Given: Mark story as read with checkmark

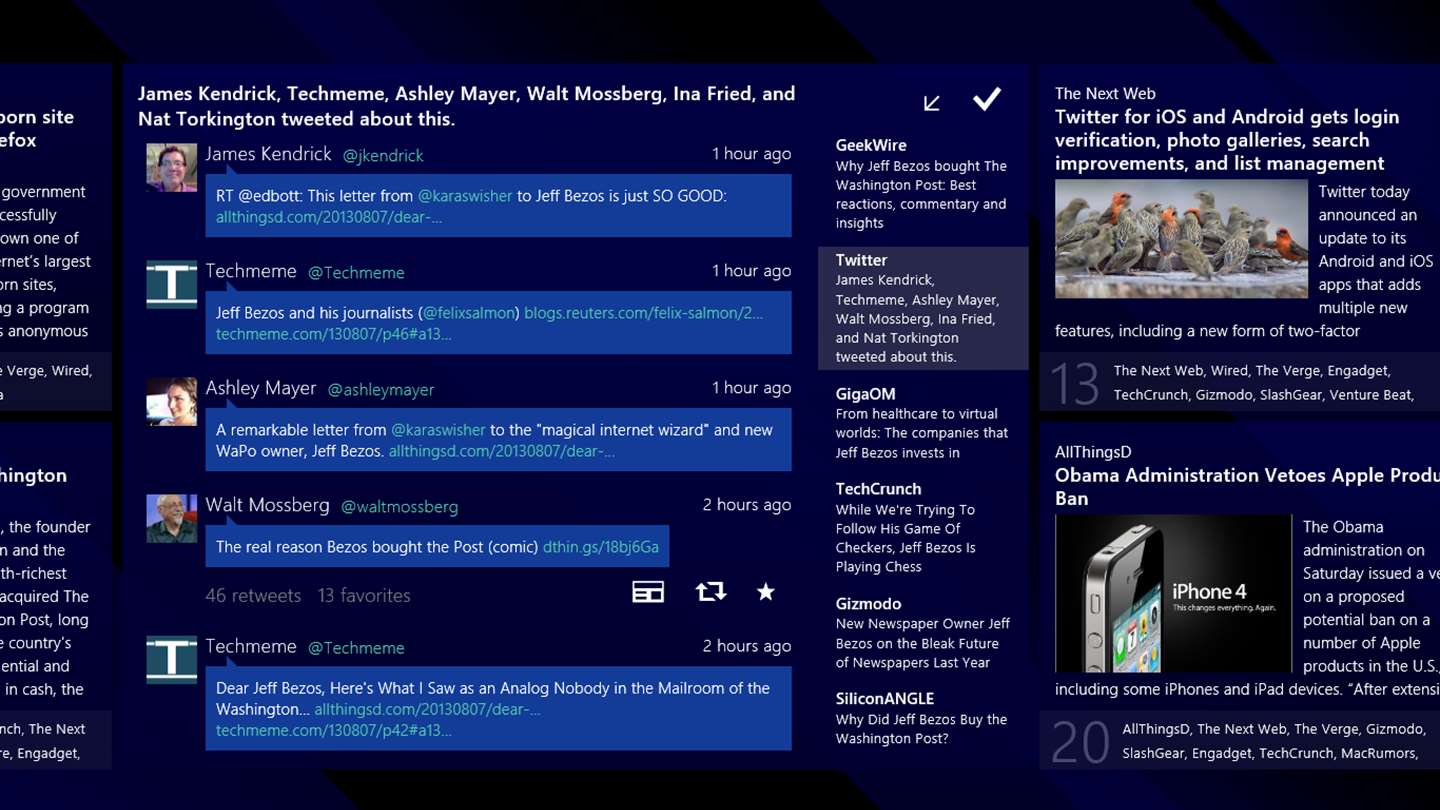Looking at the screenshot, I should point(986,99).
